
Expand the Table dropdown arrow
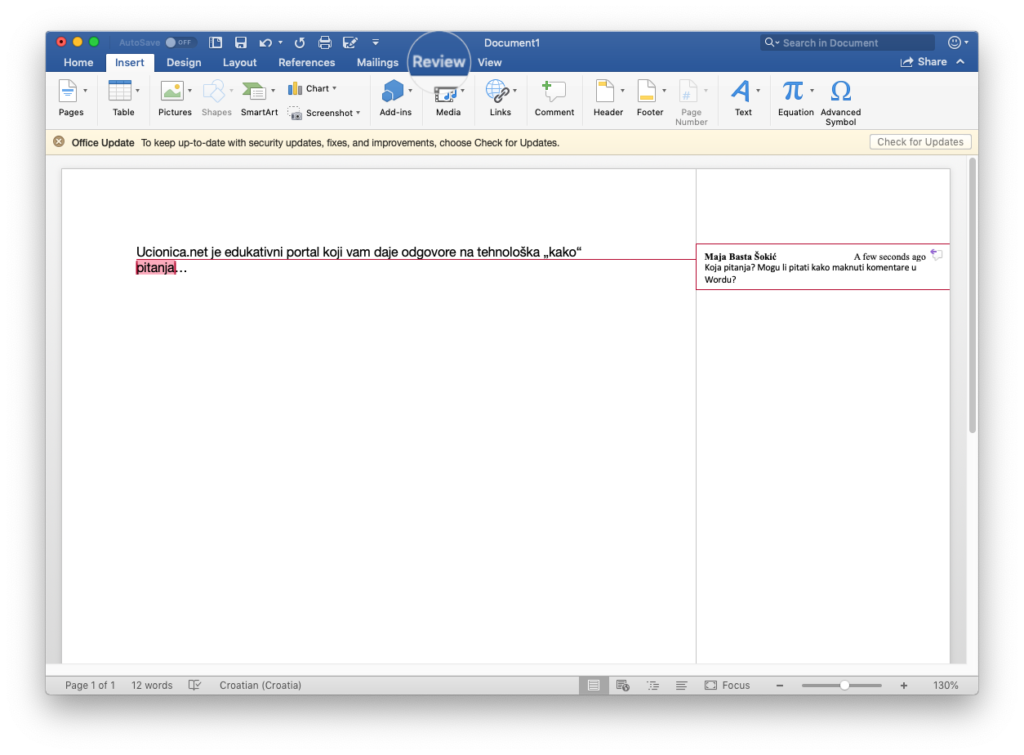pyautogui.click(x=137, y=91)
